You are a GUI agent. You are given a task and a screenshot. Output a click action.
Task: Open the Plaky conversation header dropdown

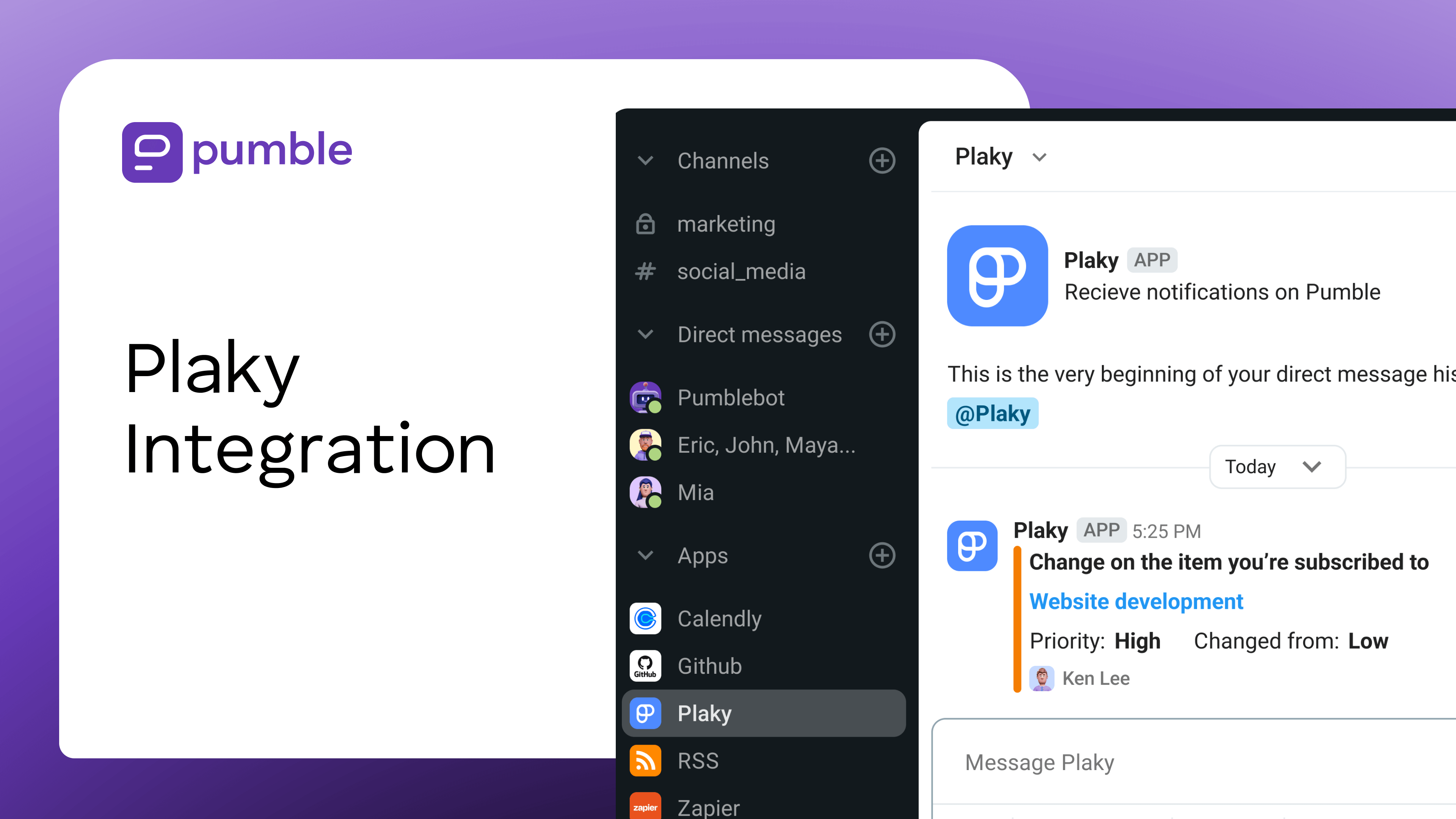point(1039,157)
